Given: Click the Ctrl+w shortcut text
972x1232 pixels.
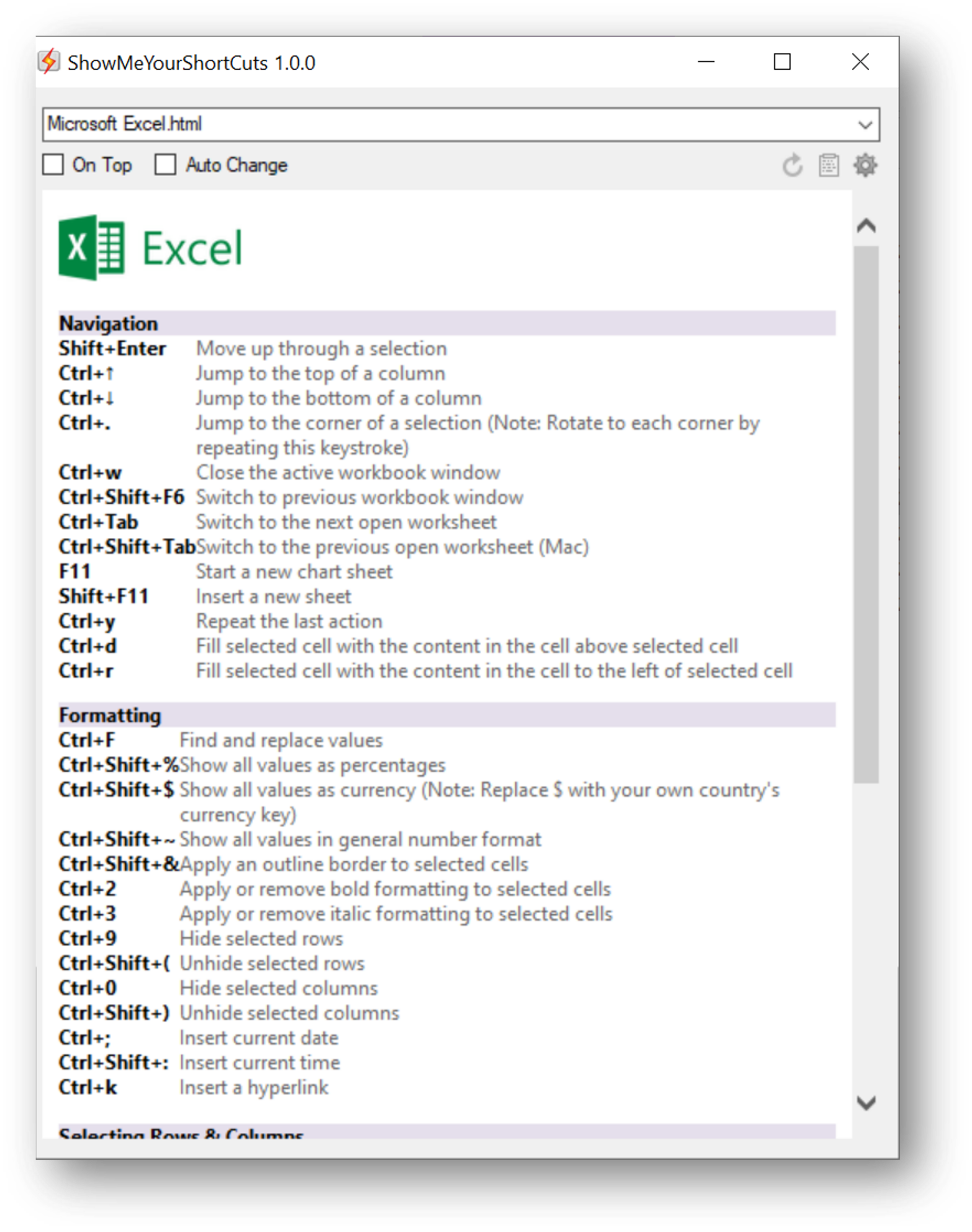Looking at the screenshot, I should (x=90, y=473).
